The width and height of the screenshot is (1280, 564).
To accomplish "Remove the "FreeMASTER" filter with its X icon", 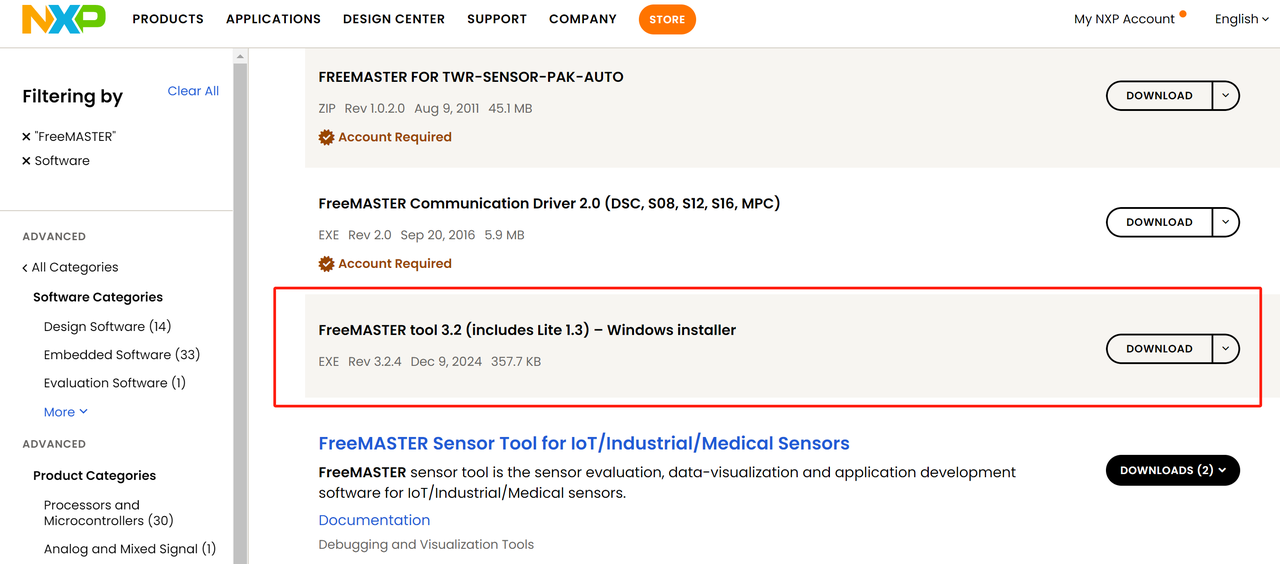I will coord(26,136).
